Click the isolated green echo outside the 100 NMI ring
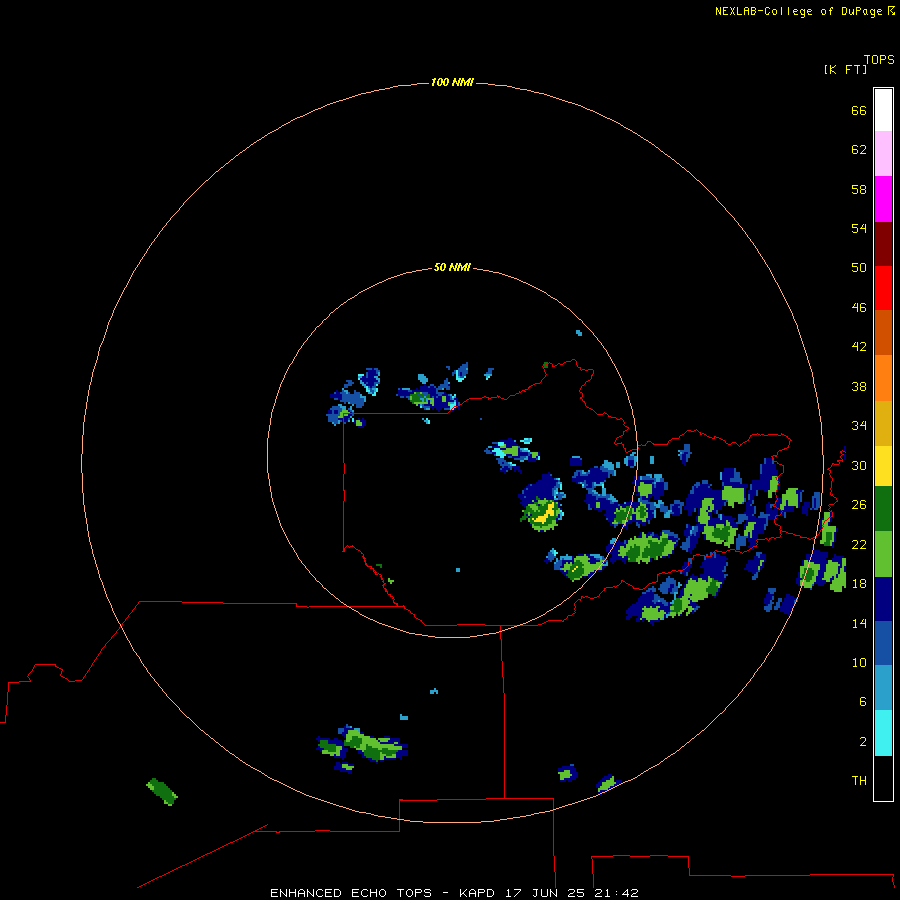900x900 pixels. click(x=162, y=792)
